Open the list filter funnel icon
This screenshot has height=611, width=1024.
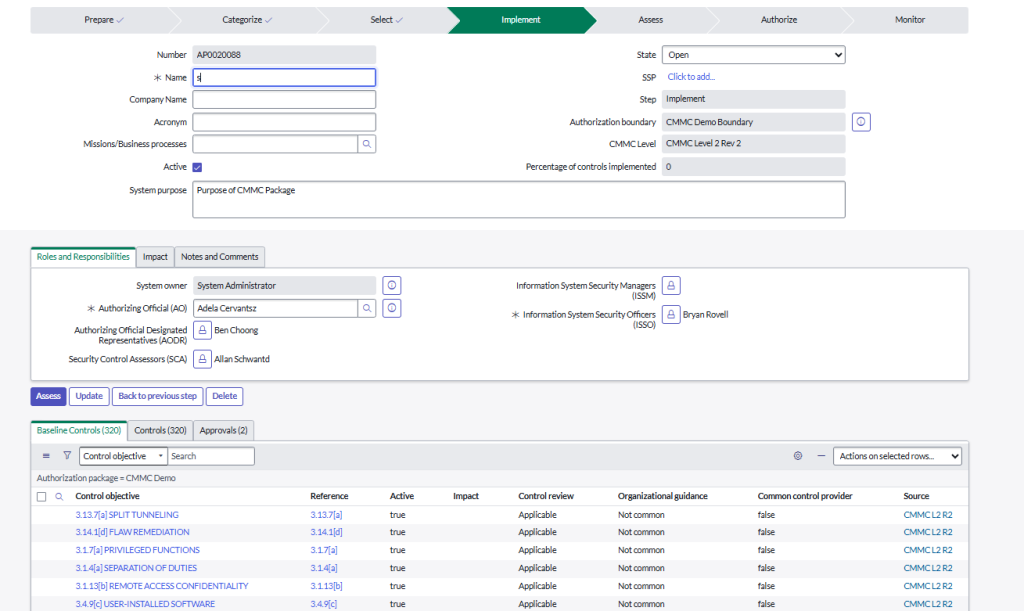click(x=67, y=456)
